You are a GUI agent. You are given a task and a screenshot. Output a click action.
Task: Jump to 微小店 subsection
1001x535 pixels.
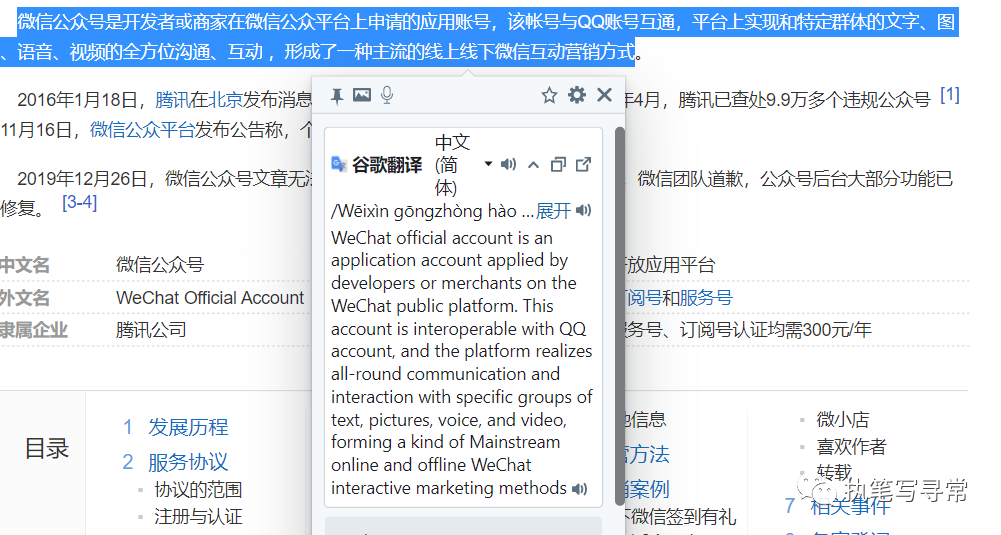(x=843, y=419)
